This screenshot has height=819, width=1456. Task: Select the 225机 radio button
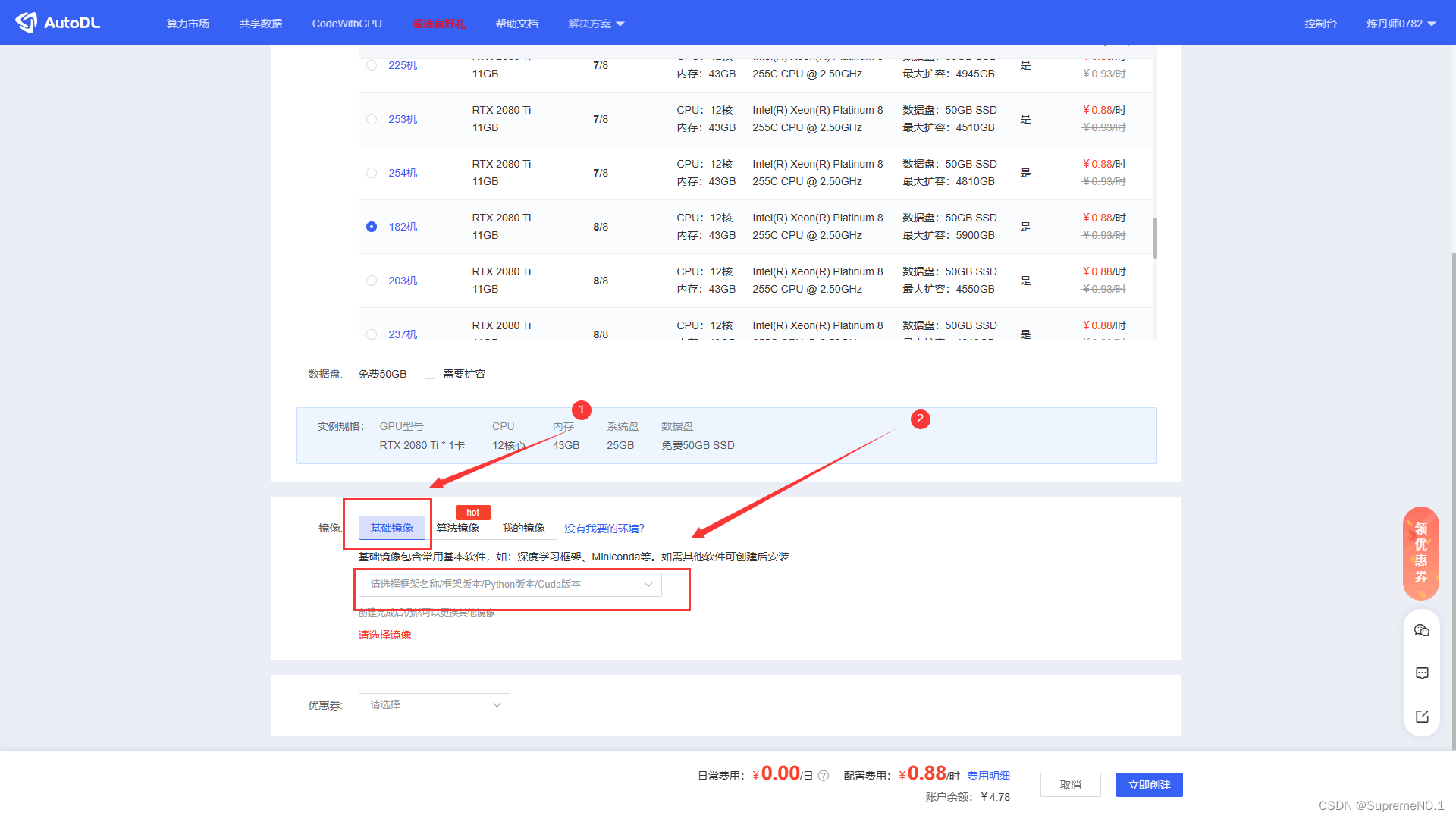[x=372, y=65]
